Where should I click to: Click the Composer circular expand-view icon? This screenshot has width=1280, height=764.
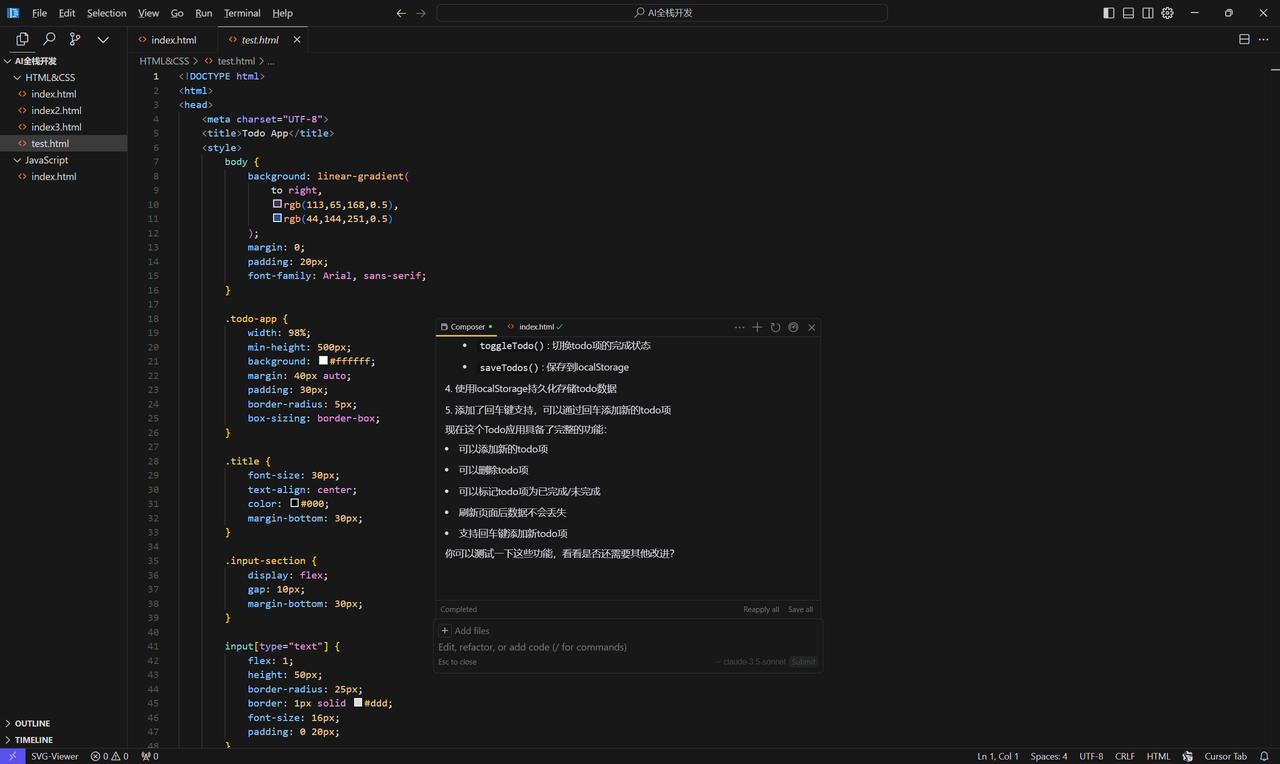coord(793,327)
